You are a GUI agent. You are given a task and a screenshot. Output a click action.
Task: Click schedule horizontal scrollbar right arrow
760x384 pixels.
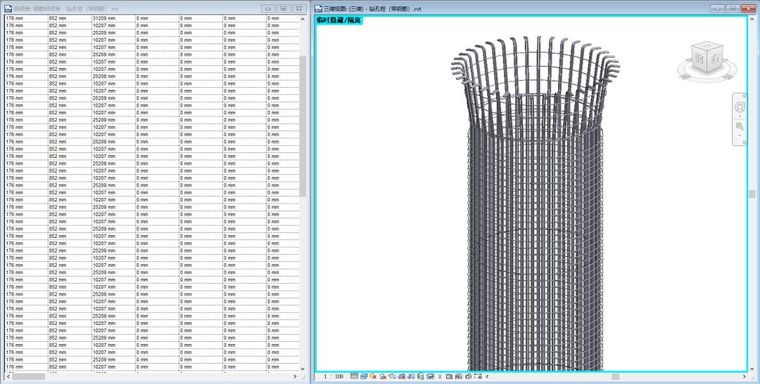(295, 376)
